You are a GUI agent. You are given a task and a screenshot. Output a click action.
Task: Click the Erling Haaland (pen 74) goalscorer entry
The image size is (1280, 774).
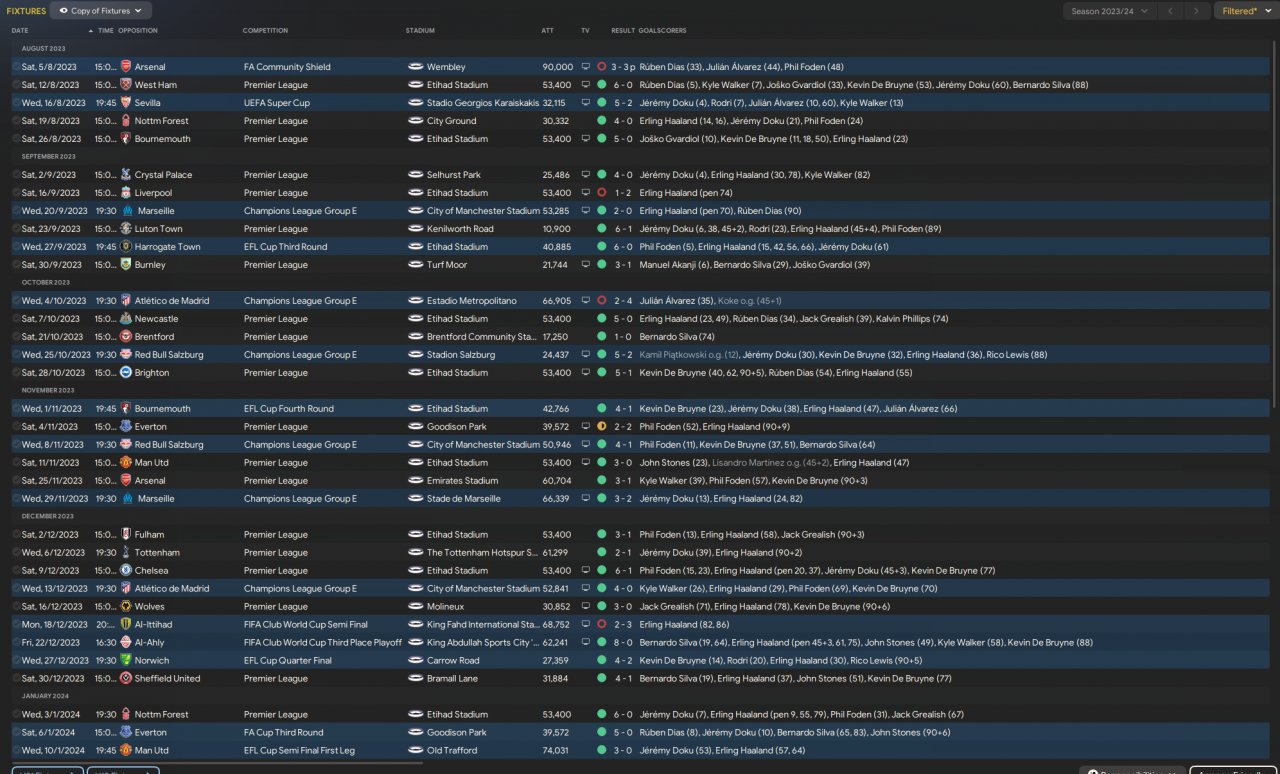(x=686, y=193)
